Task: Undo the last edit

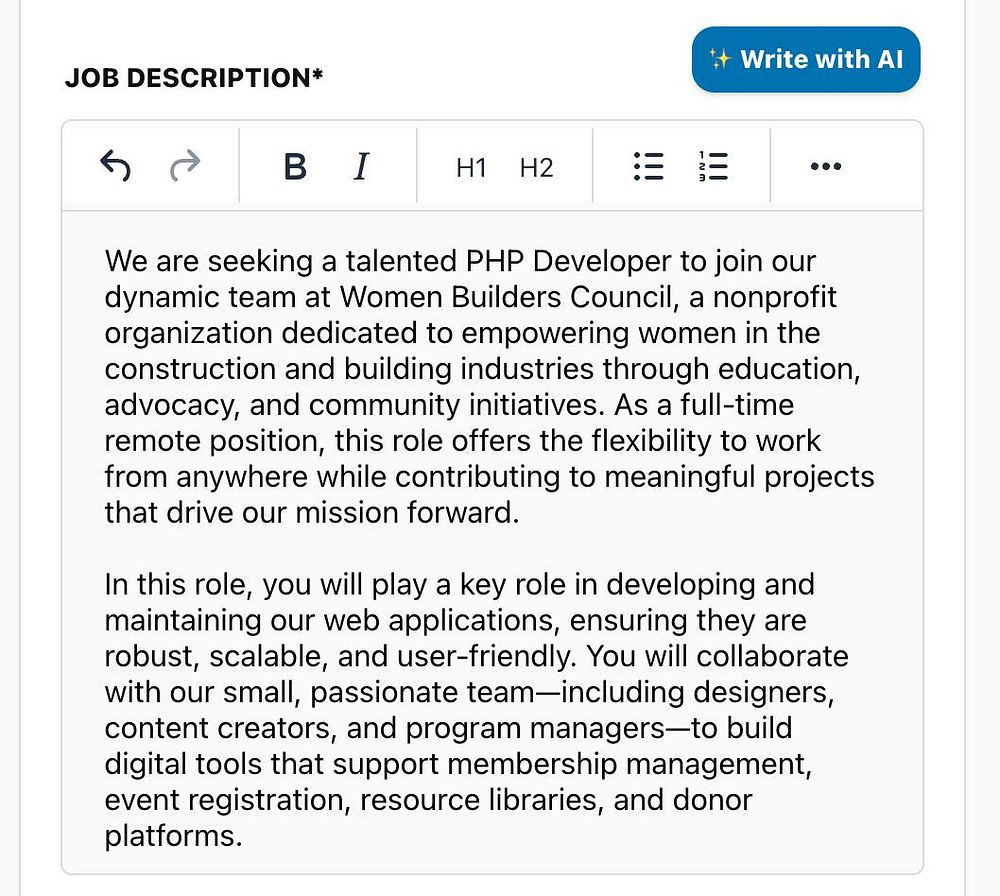Action: (116, 166)
